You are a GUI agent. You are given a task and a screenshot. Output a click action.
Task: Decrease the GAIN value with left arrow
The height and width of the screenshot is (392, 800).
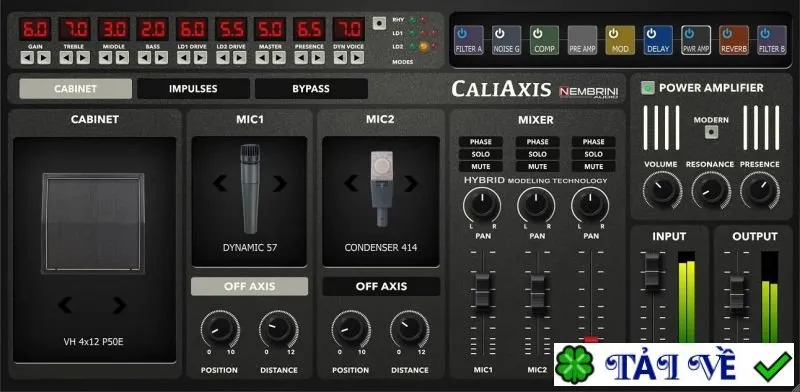pos(27,58)
